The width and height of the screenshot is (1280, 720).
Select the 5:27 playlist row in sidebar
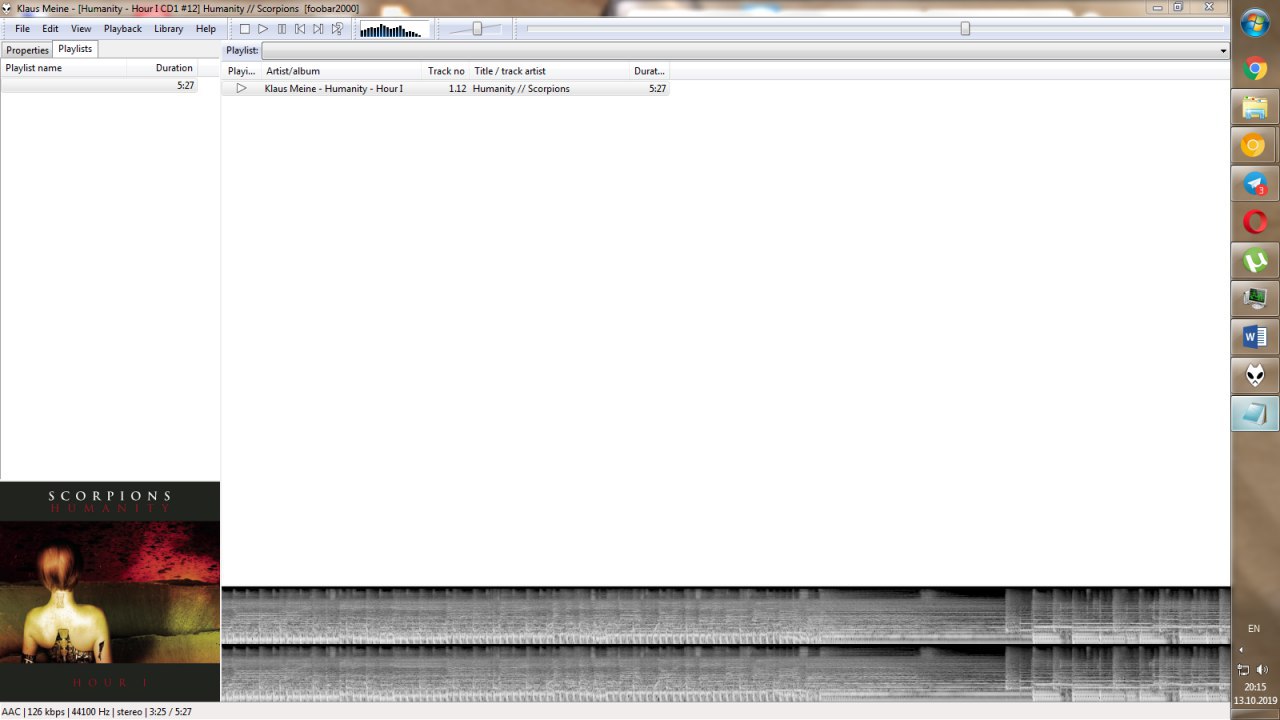(99, 86)
